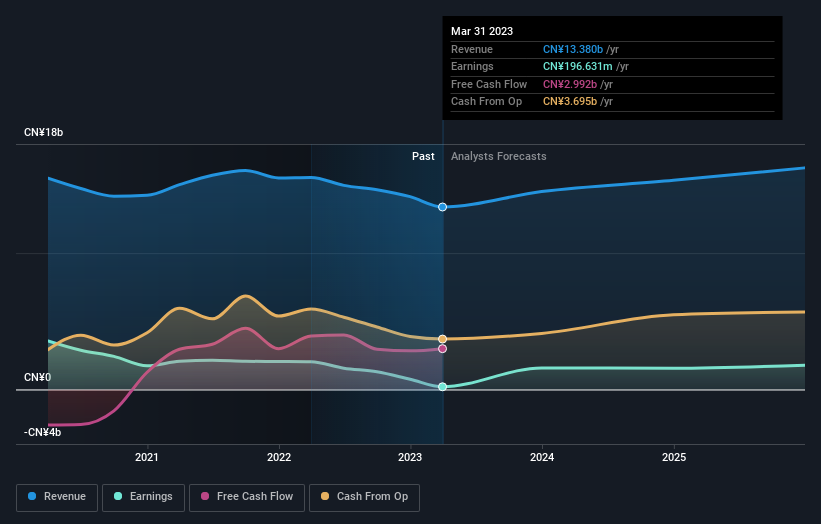This screenshot has height=524, width=821.
Task: Toggle the Earnings legend button
Action: click(143, 497)
